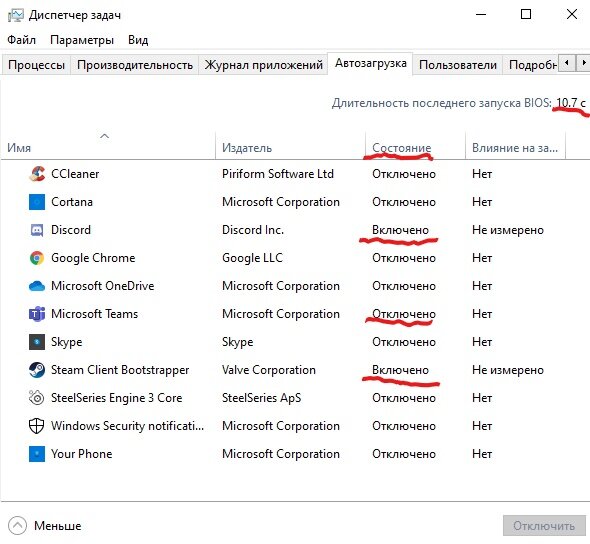The width and height of the screenshot is (590, 544).
Task: Sort by the Влияние на запуск column header
Action: coord(515,148)
